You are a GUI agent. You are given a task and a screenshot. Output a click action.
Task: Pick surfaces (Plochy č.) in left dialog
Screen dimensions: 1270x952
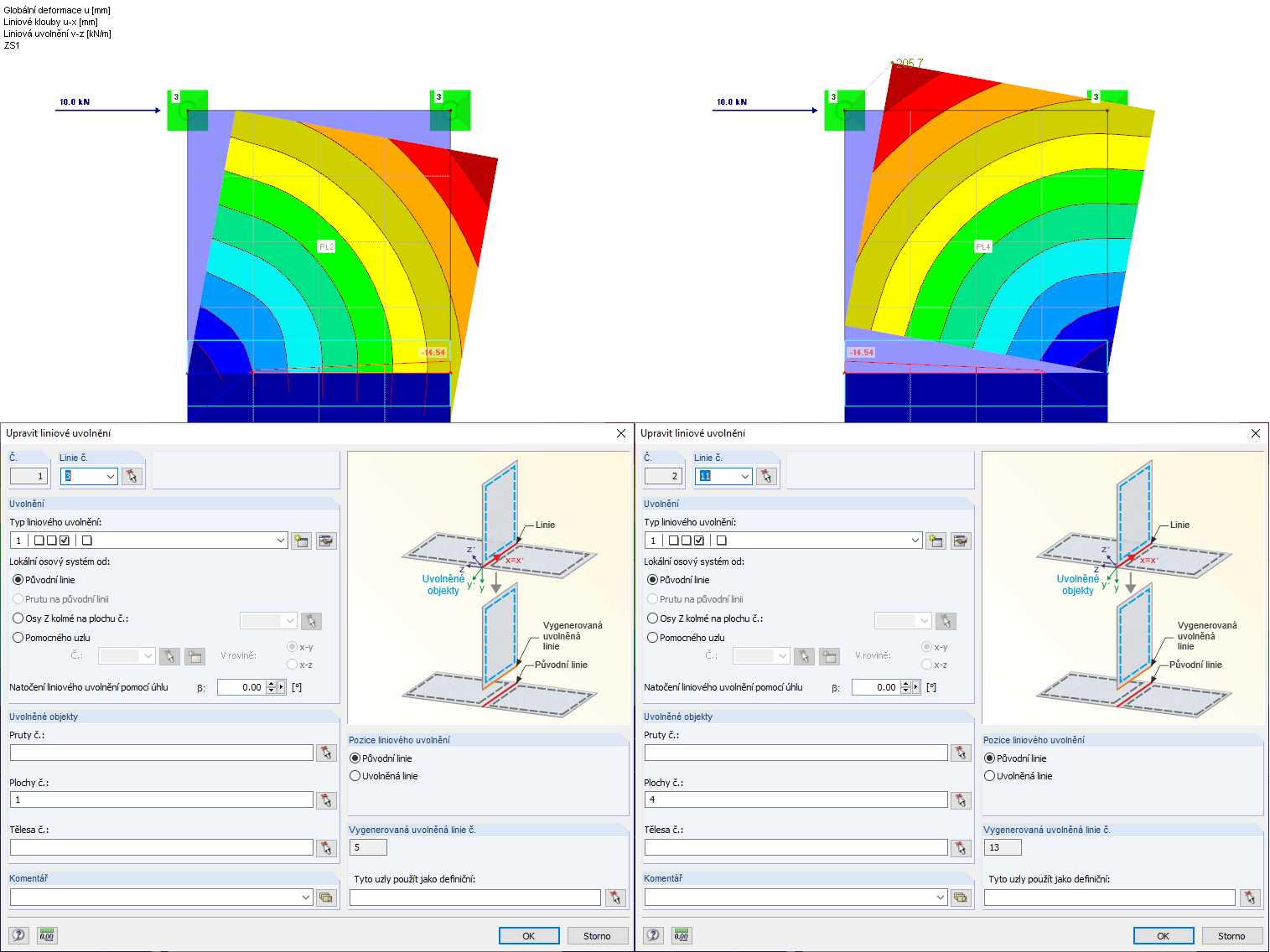[326, 799]
